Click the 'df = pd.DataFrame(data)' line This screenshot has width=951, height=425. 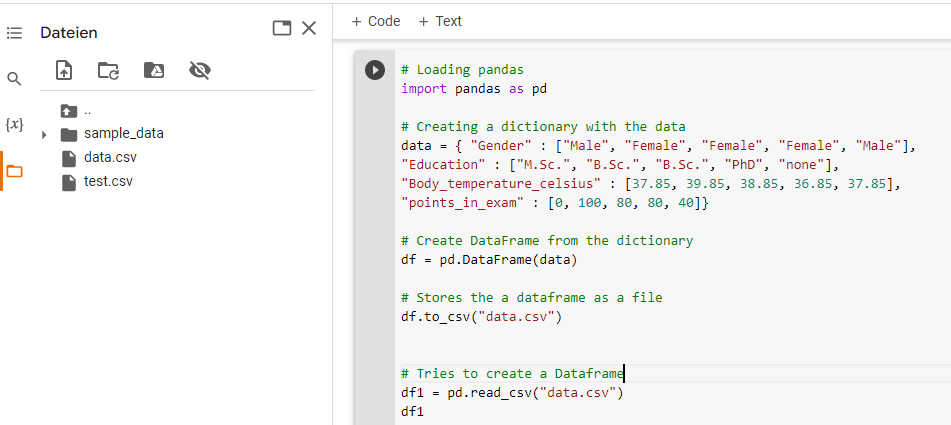489,259
